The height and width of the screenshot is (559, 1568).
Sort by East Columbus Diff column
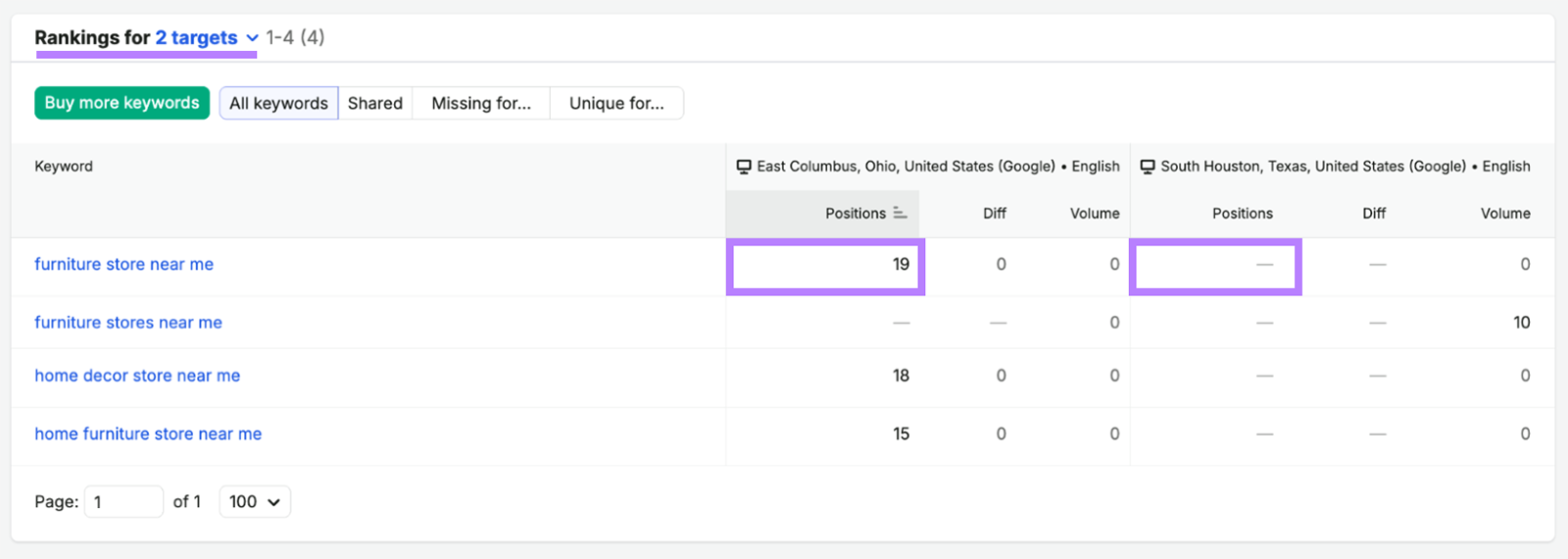[x=995, y=213]
